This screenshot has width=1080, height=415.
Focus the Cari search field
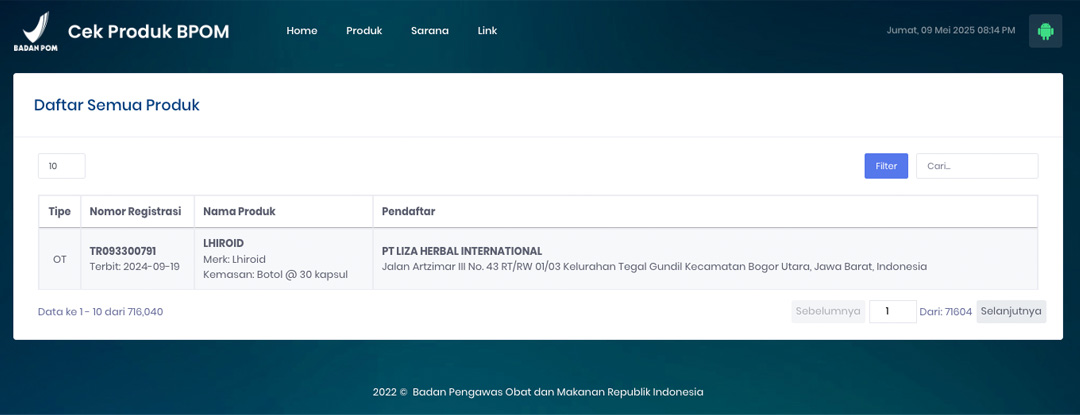click(976, 166)
